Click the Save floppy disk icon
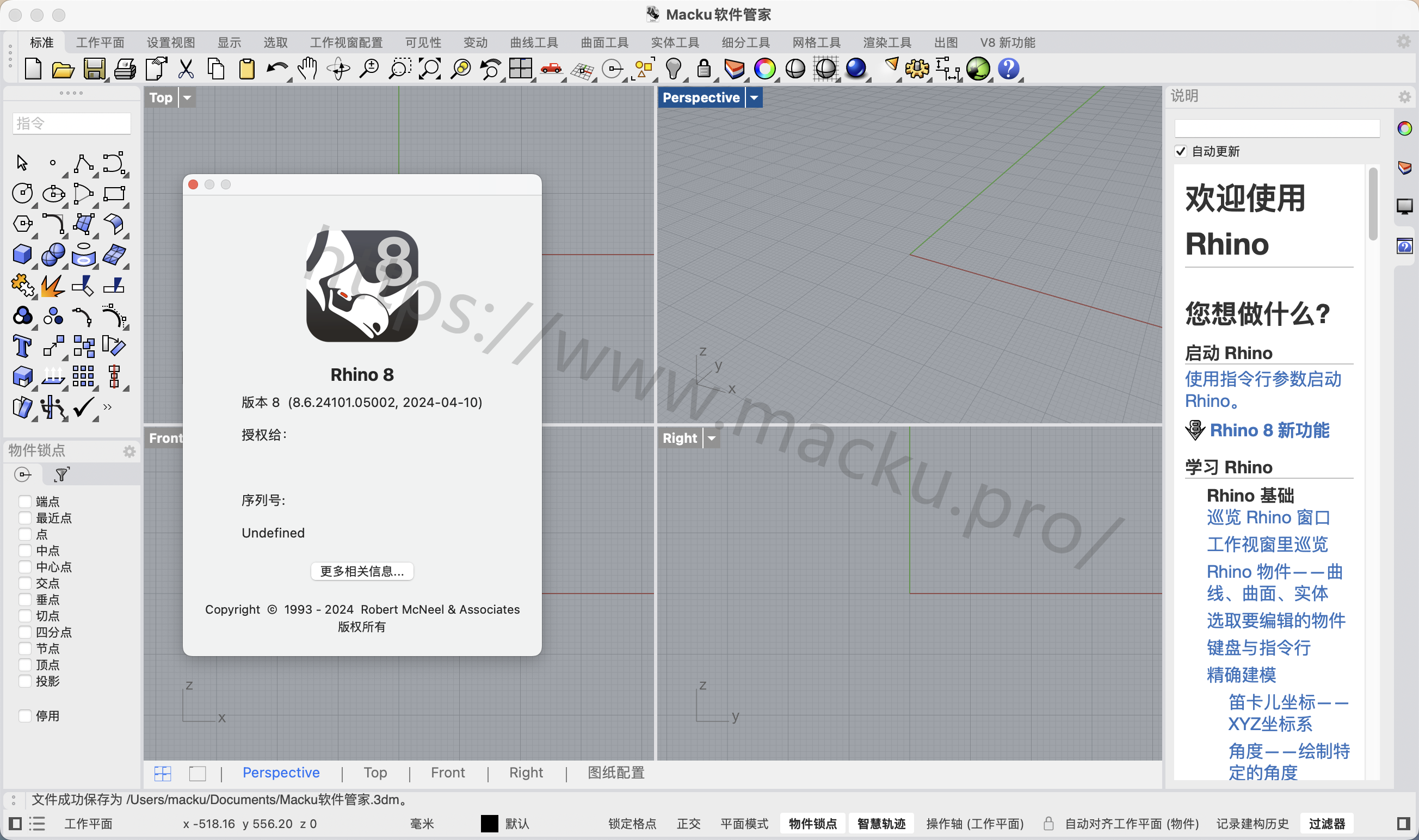Screen dimensions: 1419x840 (x=95, y=69)
